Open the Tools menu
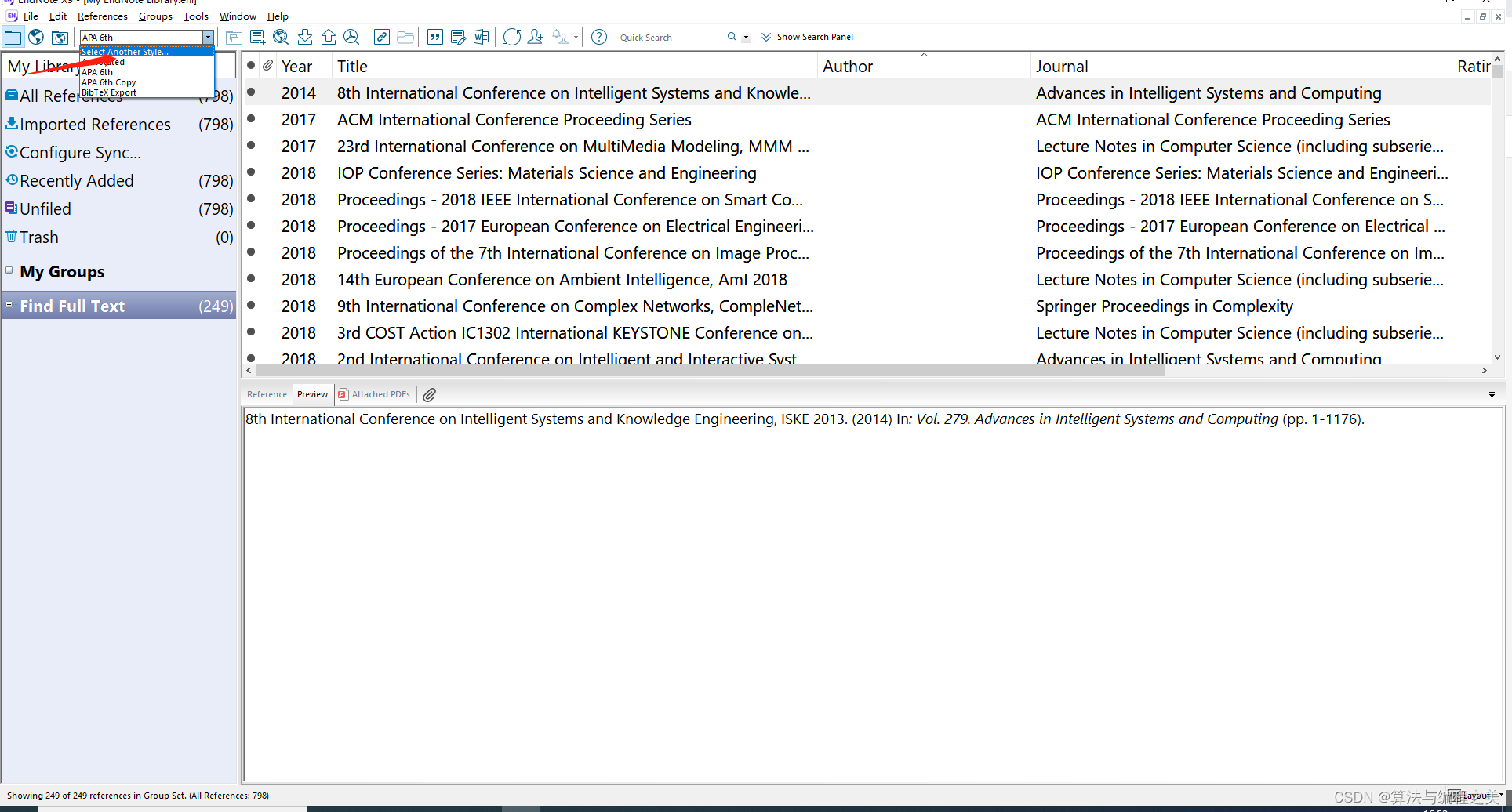 [x=196, y=16]
